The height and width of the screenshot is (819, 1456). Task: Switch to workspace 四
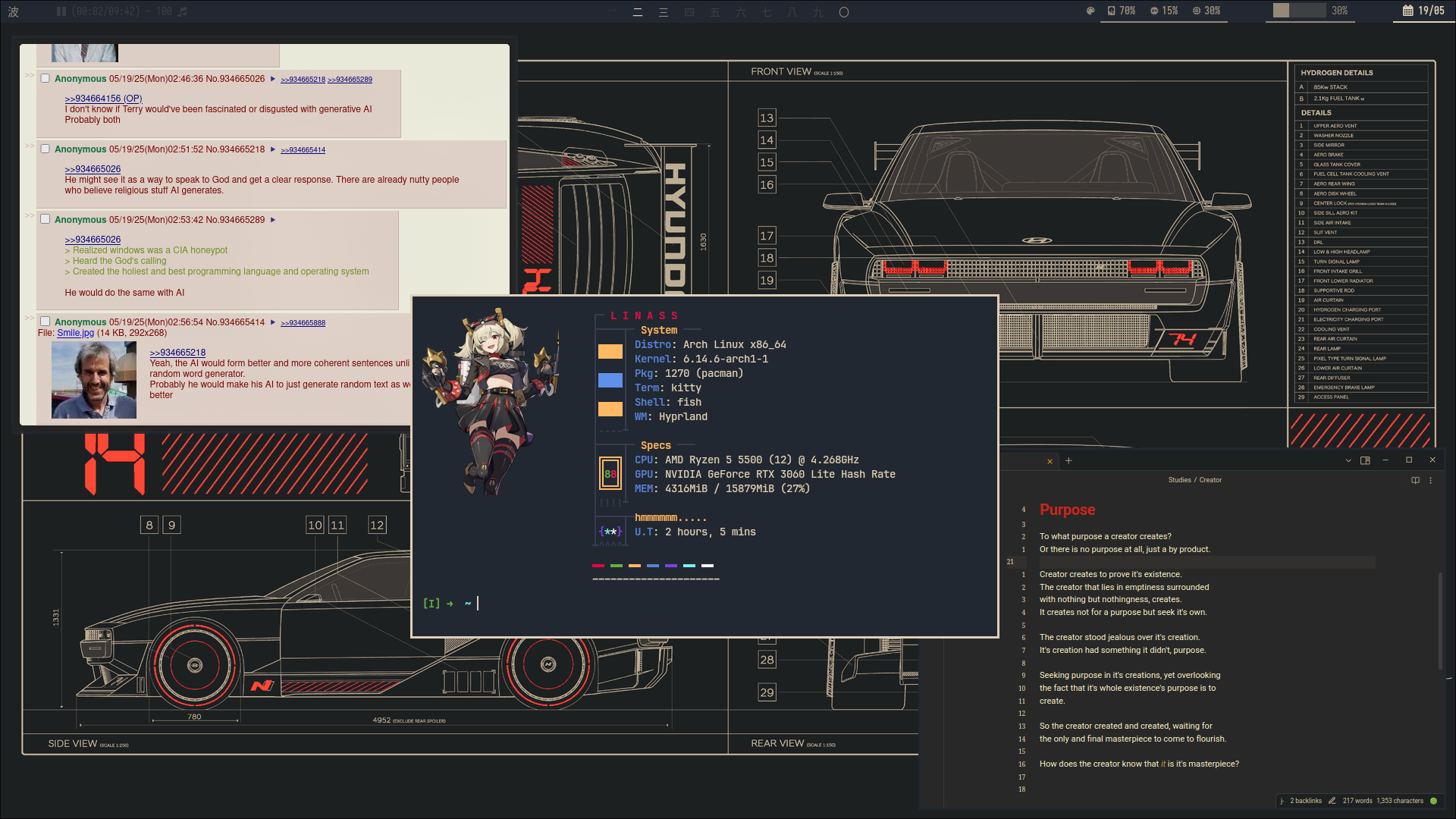coord(689,12)
